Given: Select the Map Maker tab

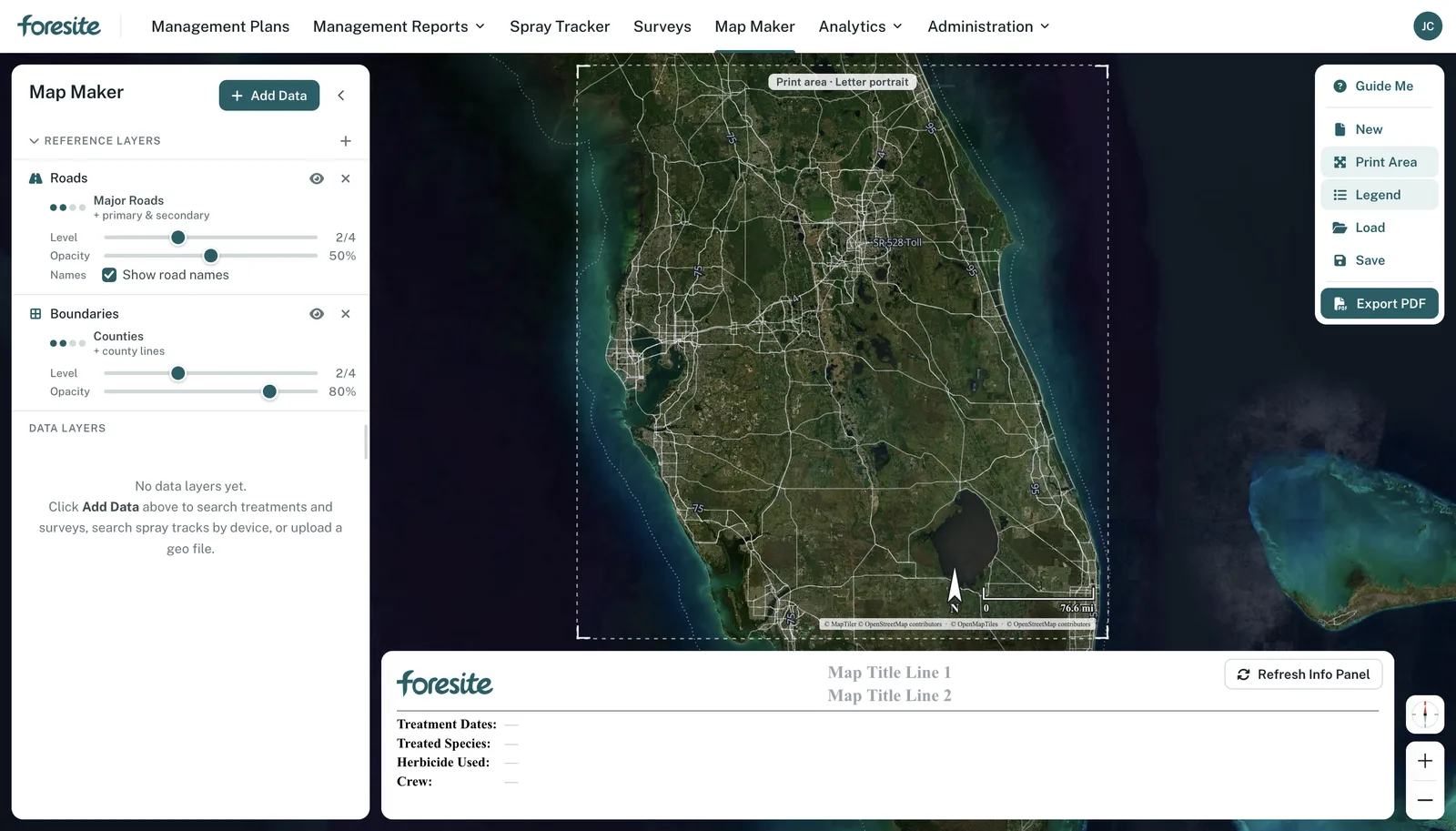Looking at the screenshot, I should [x=754, y=26].
